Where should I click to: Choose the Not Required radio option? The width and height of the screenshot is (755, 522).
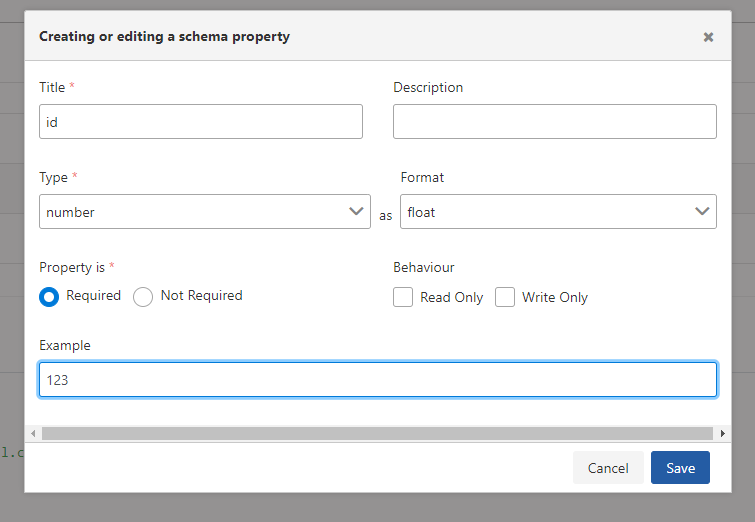143,297
